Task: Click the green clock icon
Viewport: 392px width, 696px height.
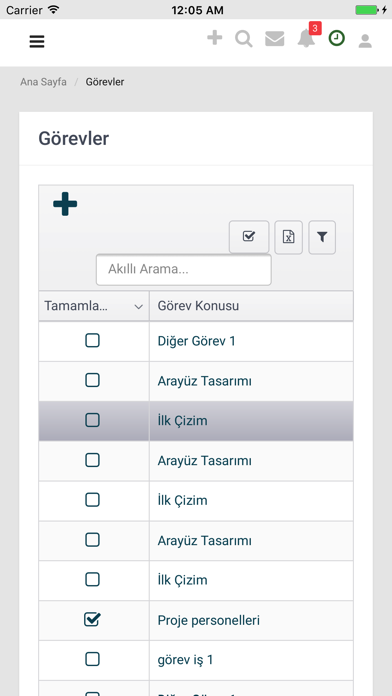Action: [337, 39]
